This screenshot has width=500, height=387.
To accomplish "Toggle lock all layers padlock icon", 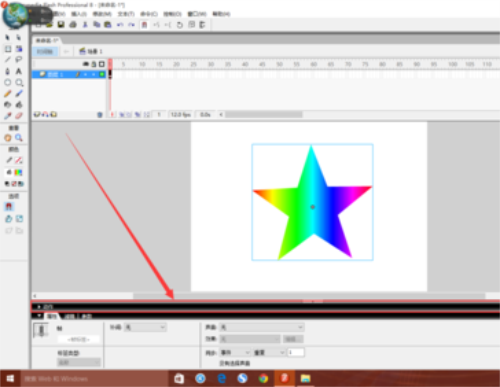I will 94,64.
